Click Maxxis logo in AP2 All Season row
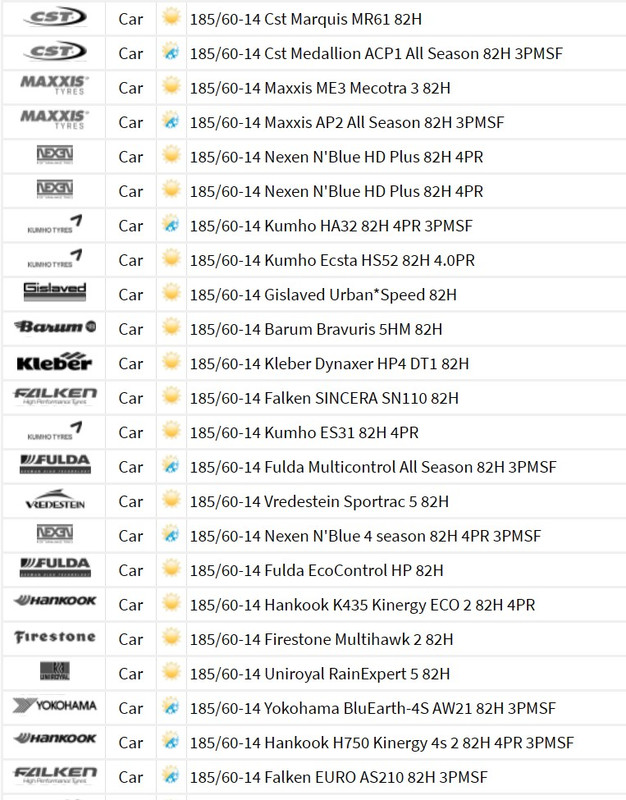 [x=55, y=120]
